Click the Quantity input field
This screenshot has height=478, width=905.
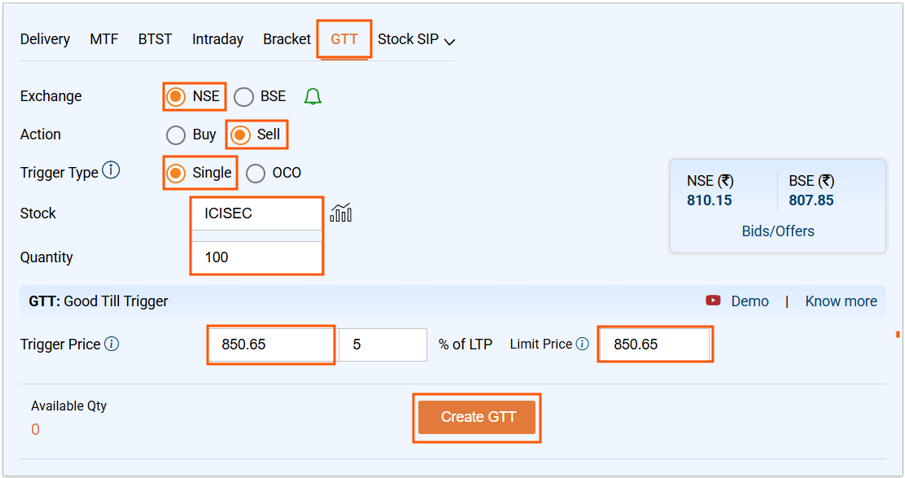(x=257, y=257)
